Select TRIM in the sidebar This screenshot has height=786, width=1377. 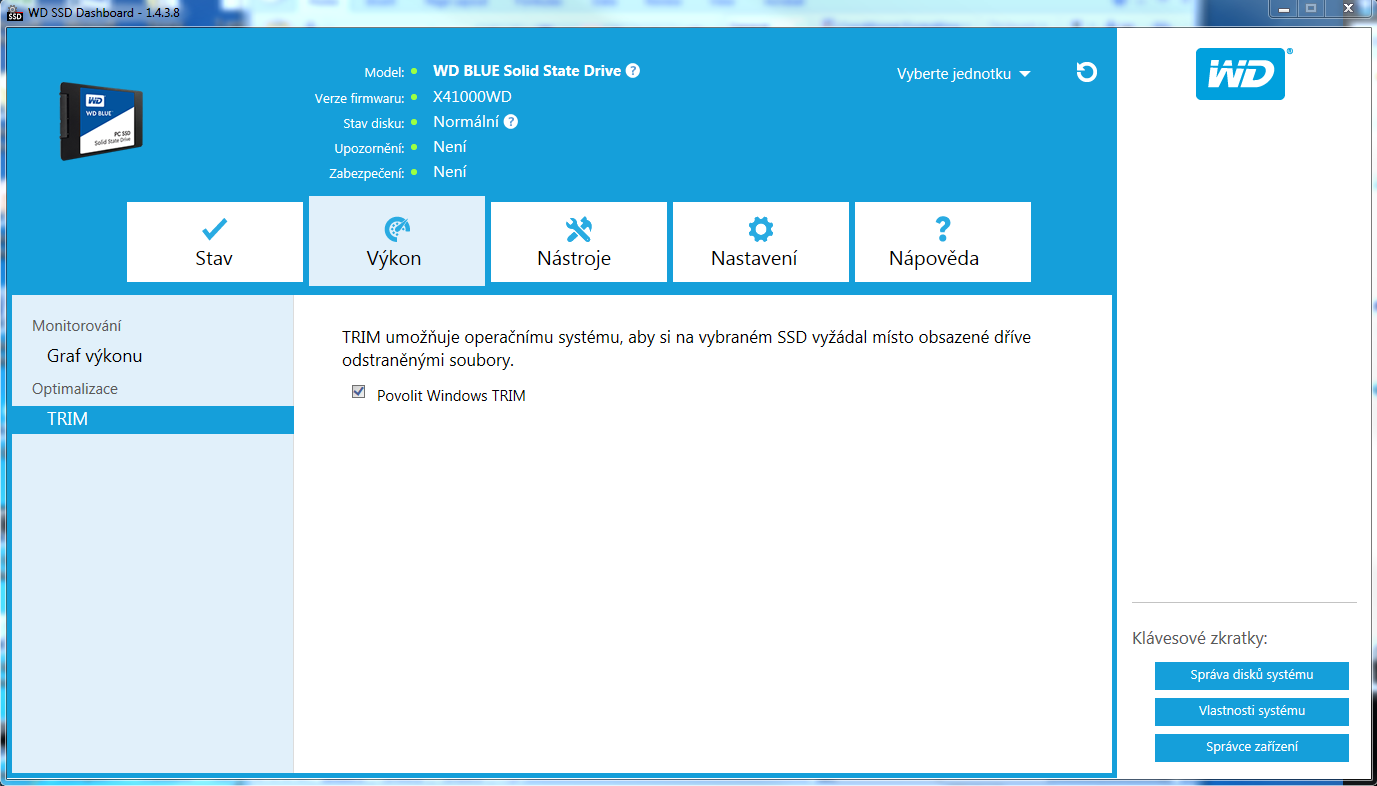click(x=153, y=419)
